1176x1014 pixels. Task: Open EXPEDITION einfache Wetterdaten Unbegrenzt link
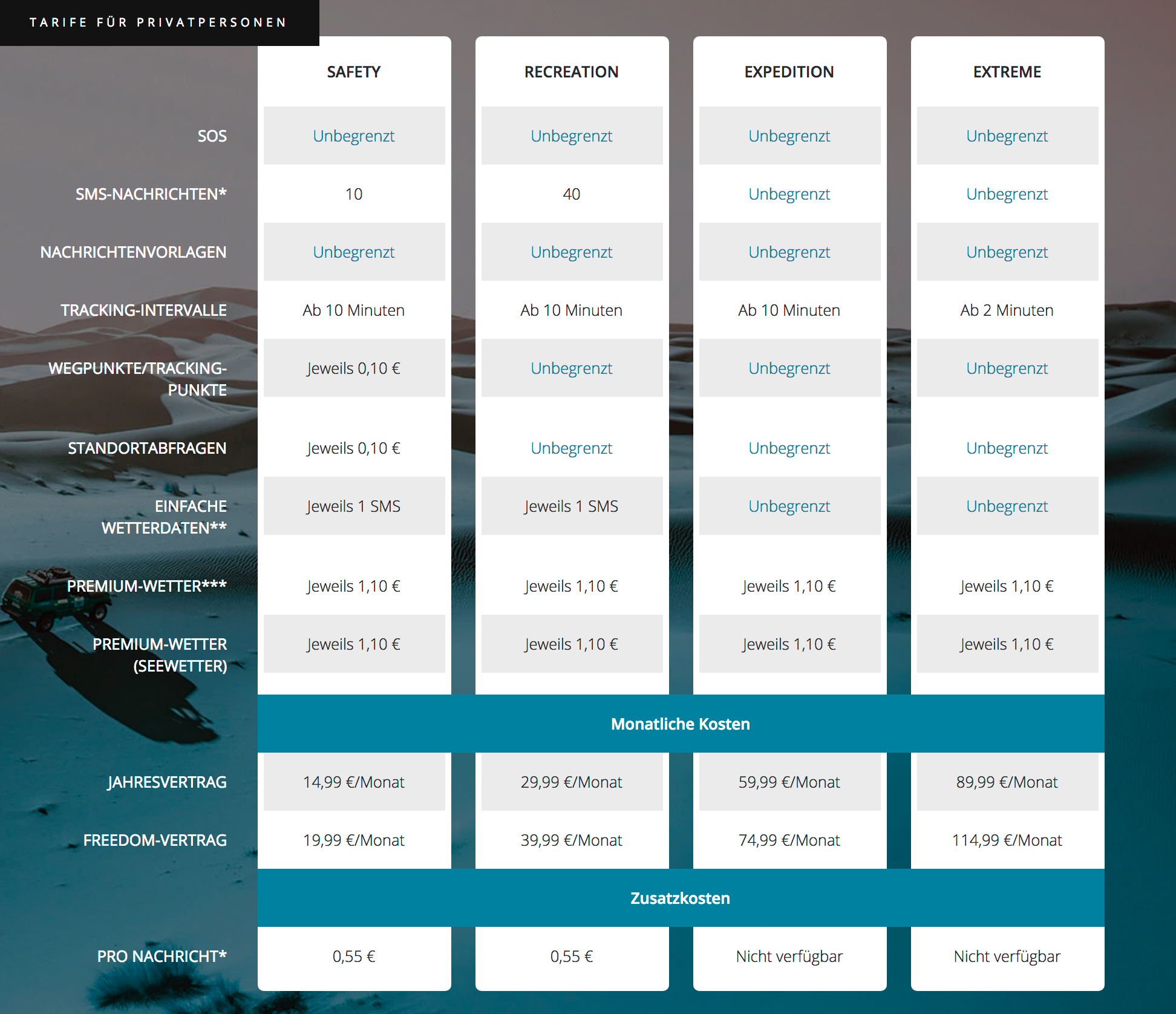pos(789,506)
